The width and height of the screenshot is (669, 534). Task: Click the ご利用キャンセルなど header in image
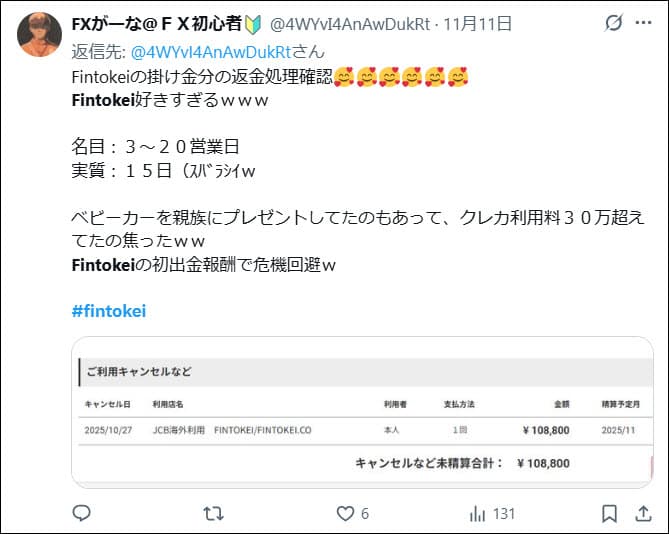tap(139, 371)
